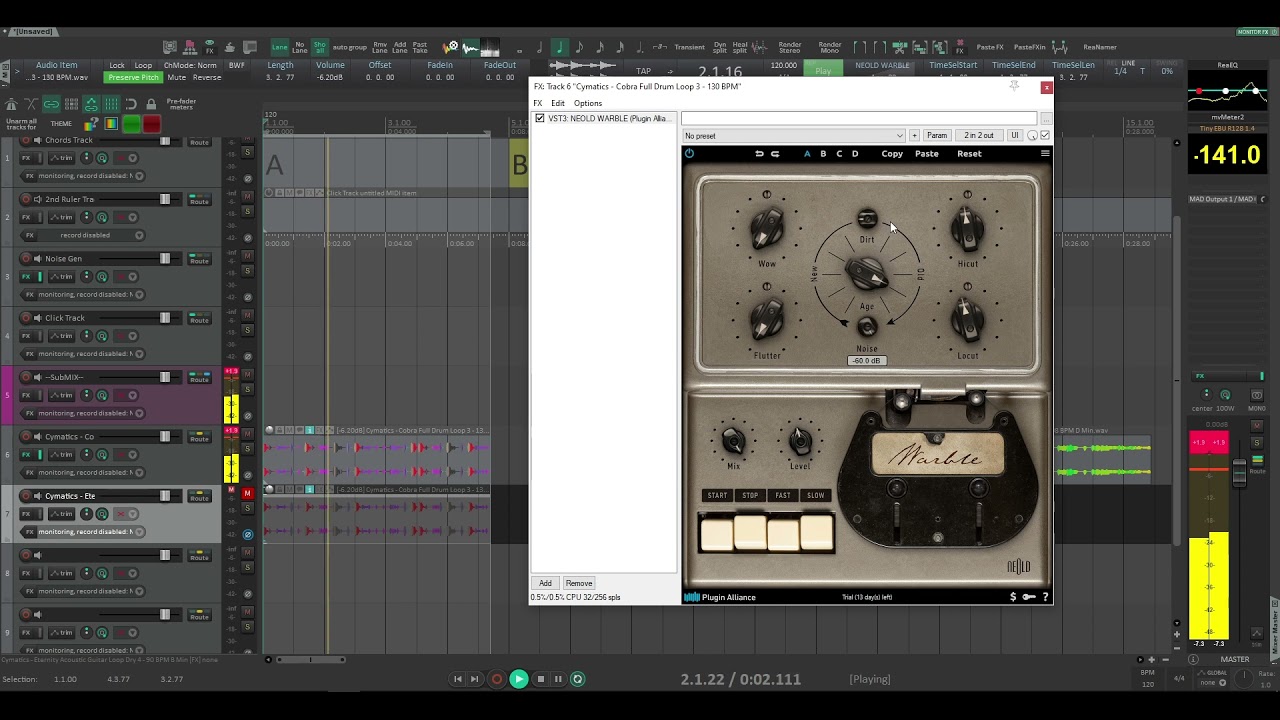The height and width of the screenshot is (720, 1280).
Task: Click the auto-crossfade icon in toolbar
Action: (31, 104)
